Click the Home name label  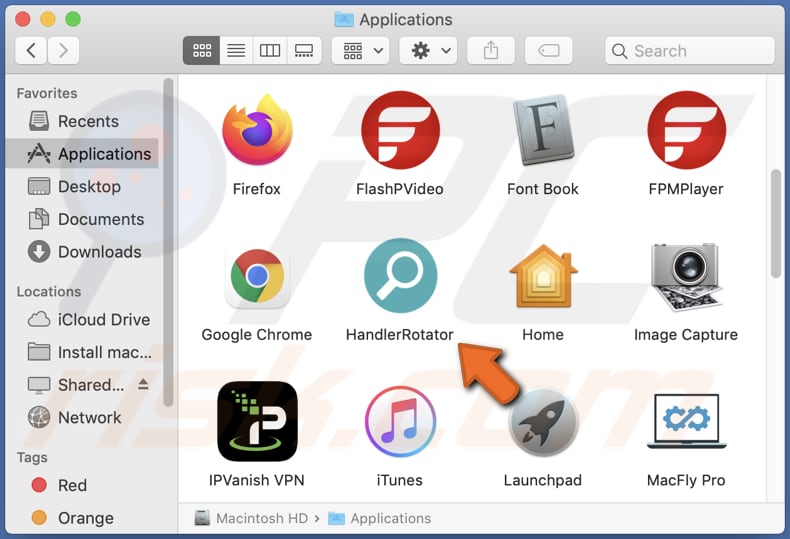543,334
